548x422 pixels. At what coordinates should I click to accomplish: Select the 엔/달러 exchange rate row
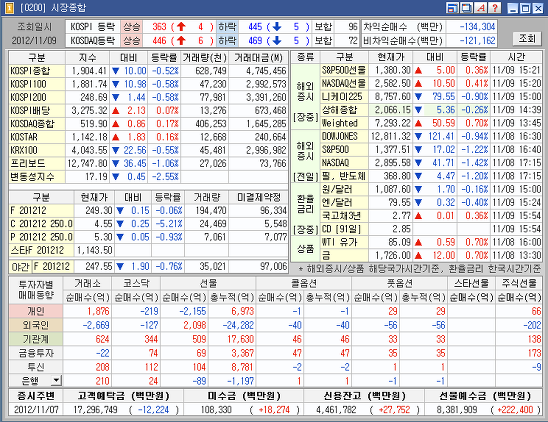click(431, 203)
